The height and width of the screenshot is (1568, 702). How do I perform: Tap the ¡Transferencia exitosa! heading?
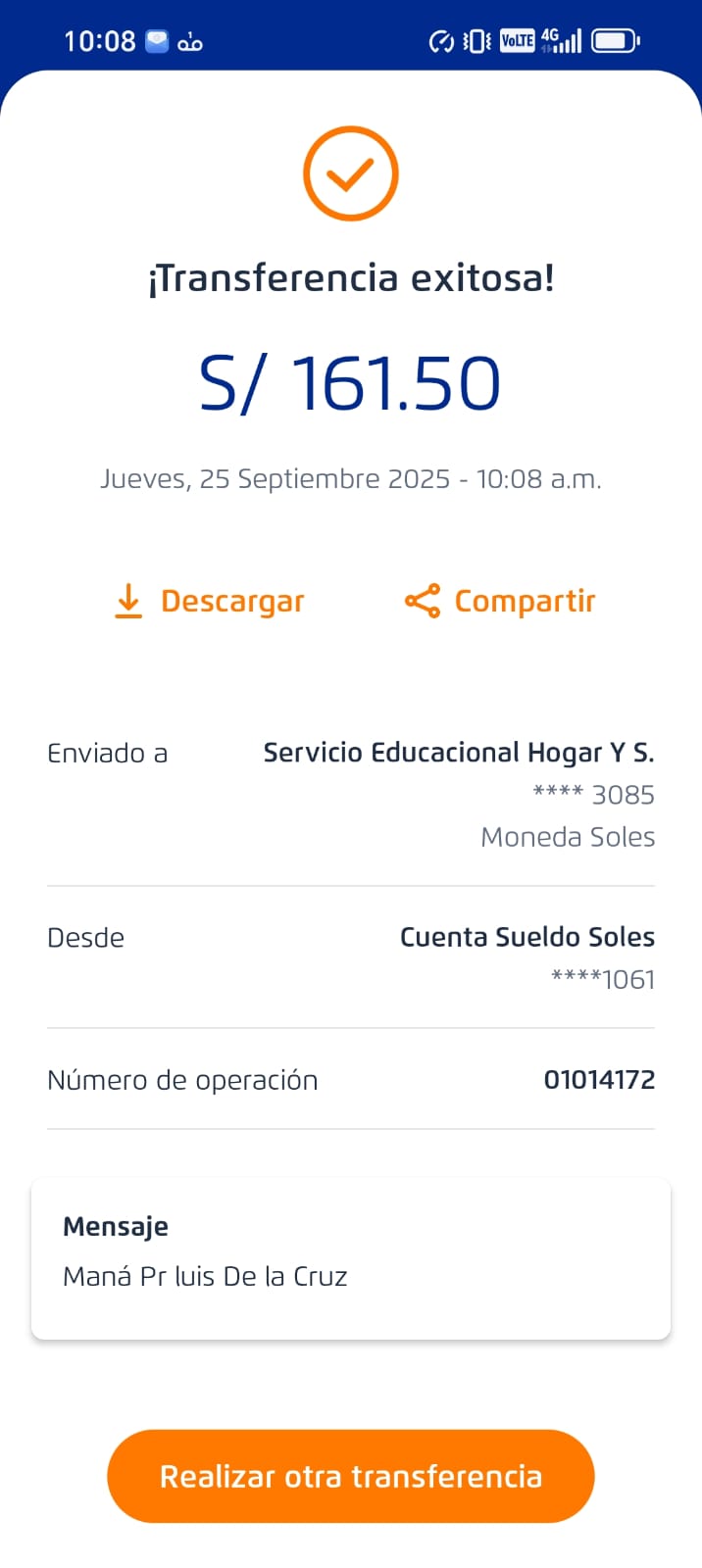(350, 278)
